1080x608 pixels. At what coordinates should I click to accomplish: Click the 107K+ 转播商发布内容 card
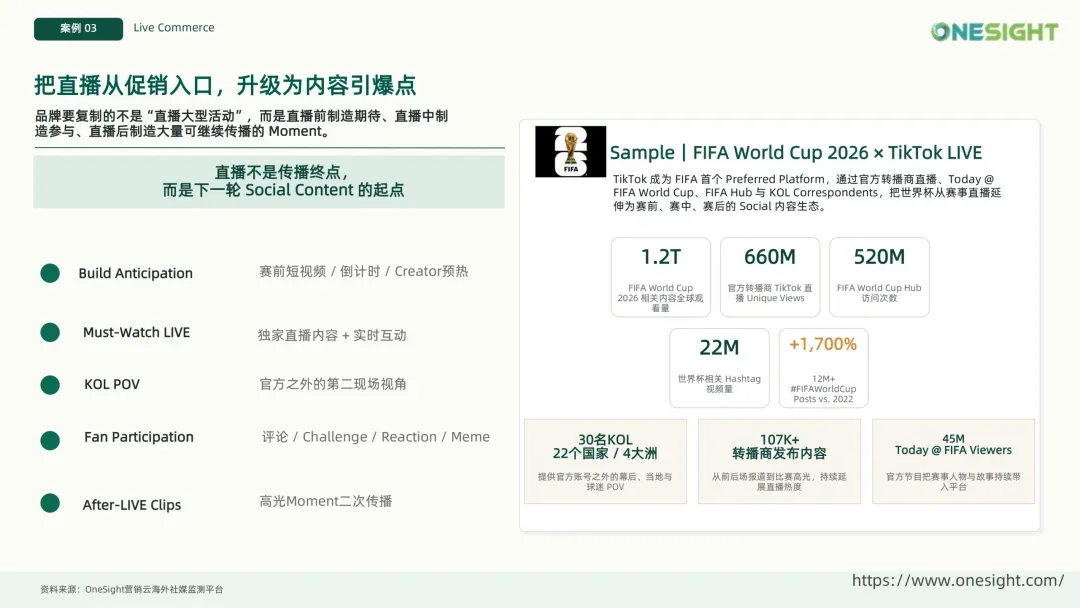779,461
